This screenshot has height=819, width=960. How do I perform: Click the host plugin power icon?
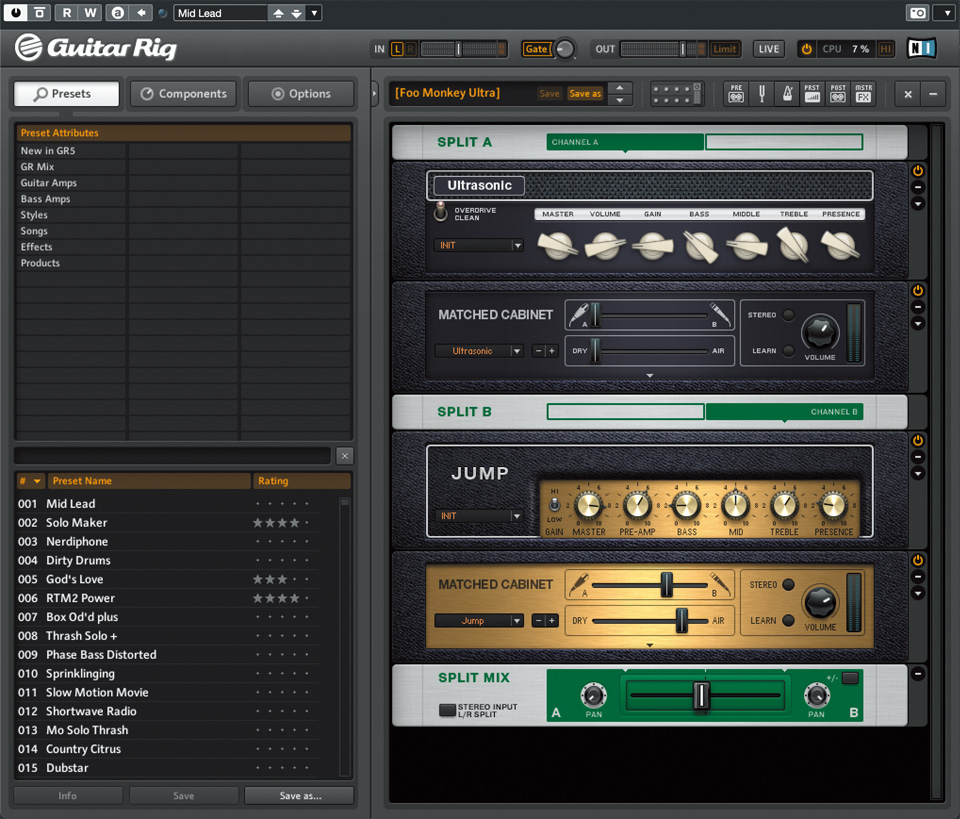pos(15,12)
